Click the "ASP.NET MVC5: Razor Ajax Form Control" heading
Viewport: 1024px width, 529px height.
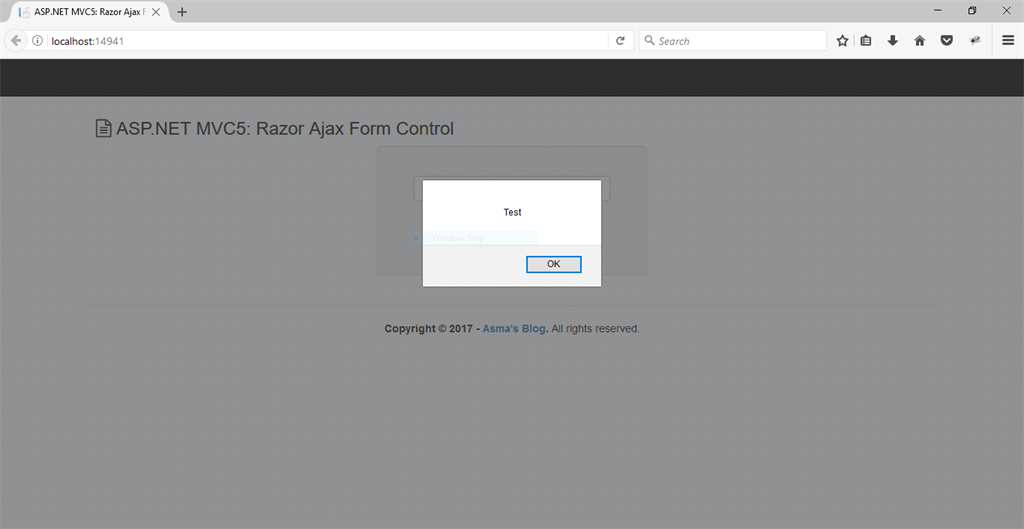point(285,129)
